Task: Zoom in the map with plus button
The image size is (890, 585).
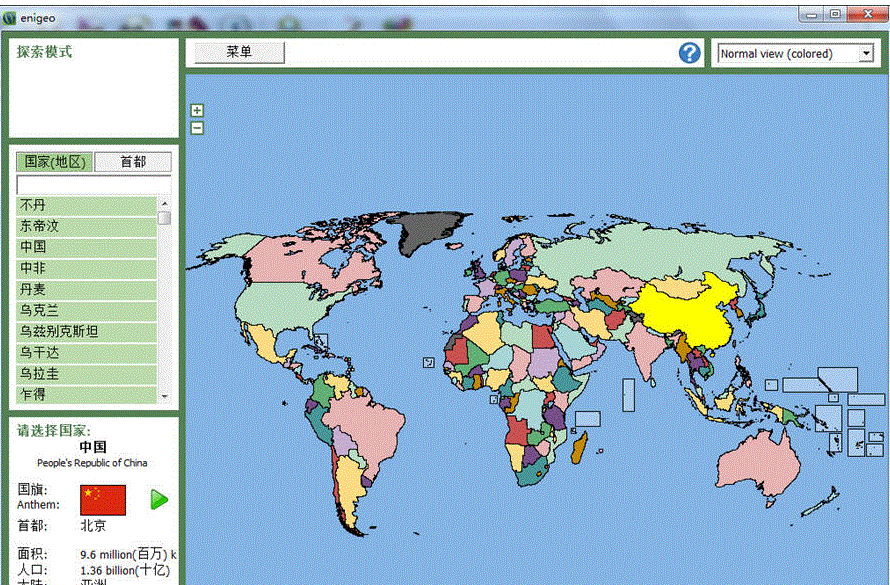Action: [197, 111]
